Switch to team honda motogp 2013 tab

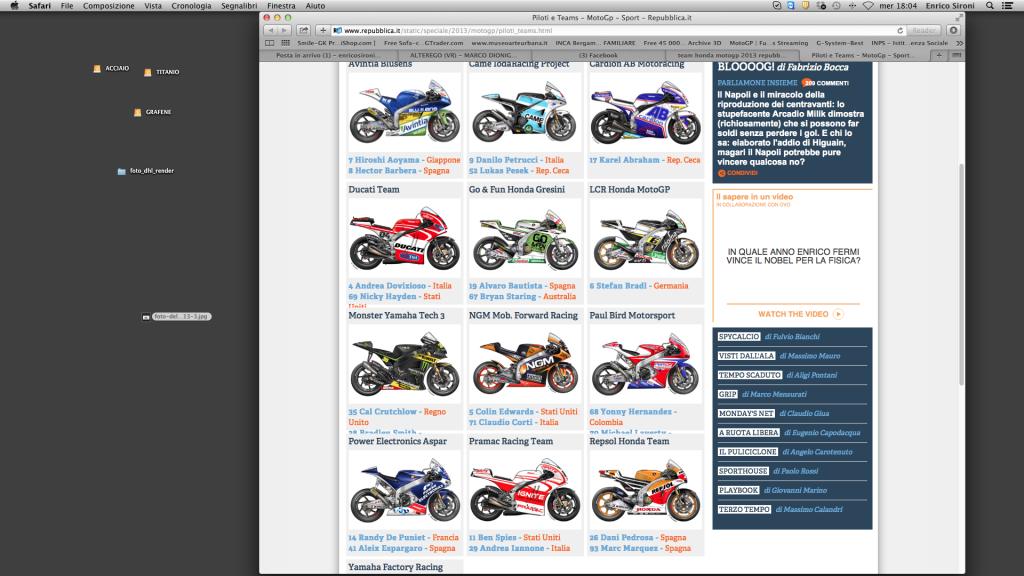(734, 56)
